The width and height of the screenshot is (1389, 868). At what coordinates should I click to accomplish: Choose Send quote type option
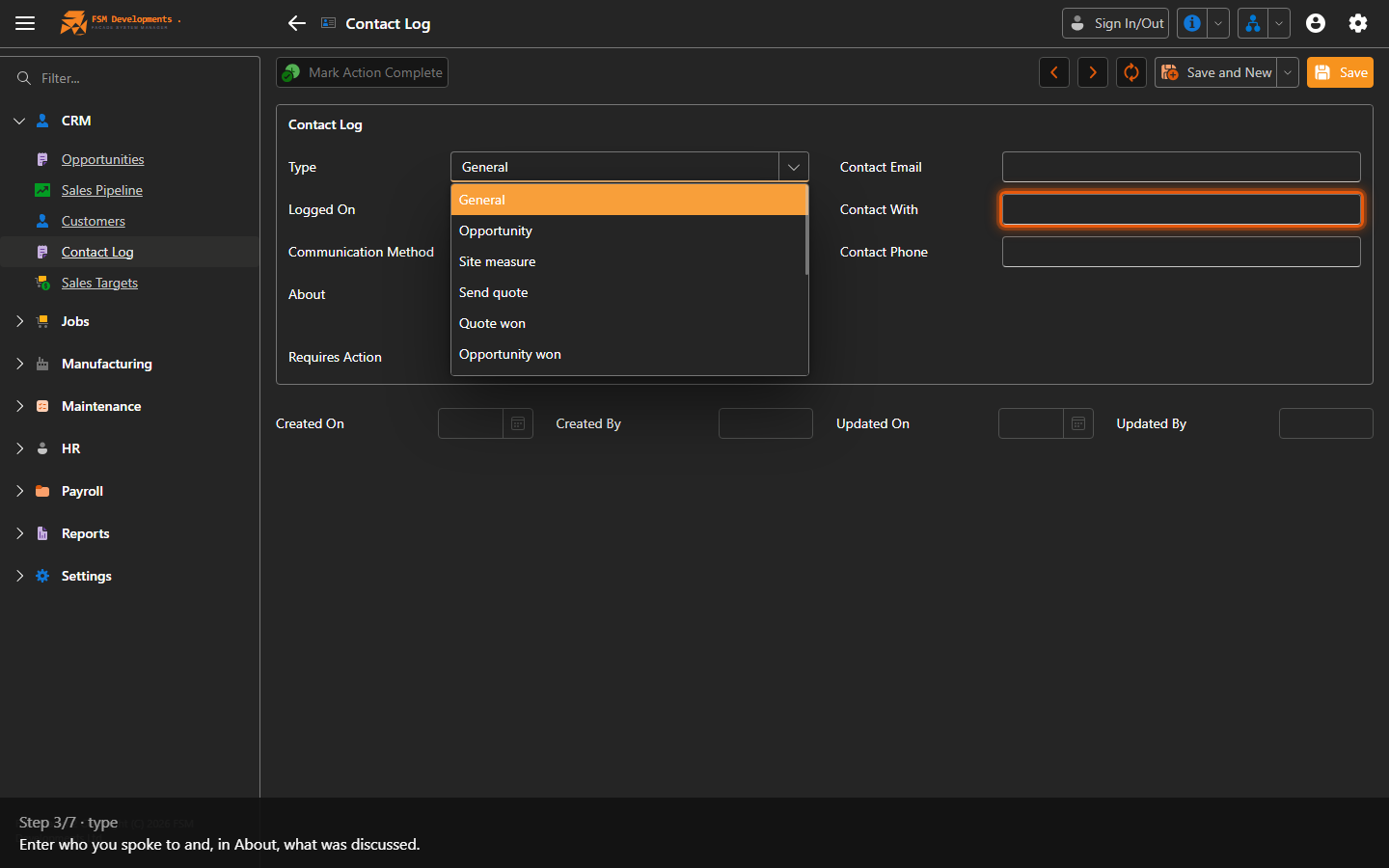click(x=628, y=292)
